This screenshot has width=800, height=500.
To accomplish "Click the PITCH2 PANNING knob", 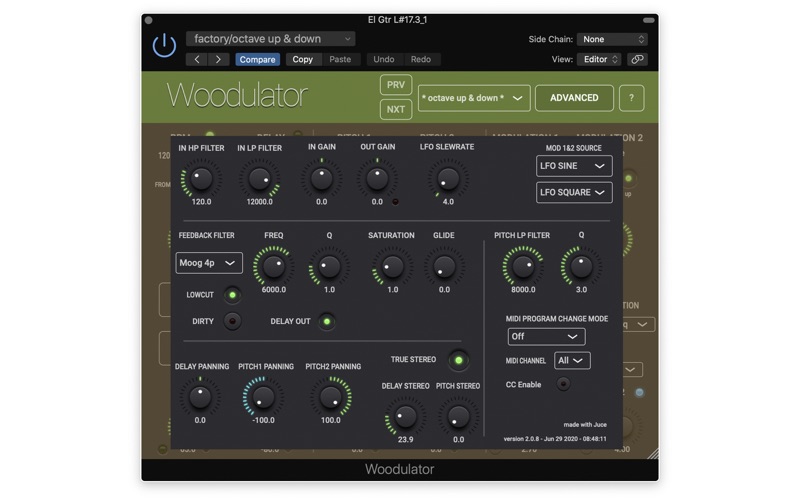I will point(331,397).
